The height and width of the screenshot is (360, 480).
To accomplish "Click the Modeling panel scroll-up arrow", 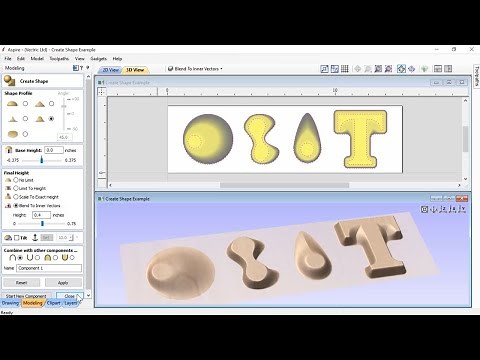I will [x=88, y=77].
